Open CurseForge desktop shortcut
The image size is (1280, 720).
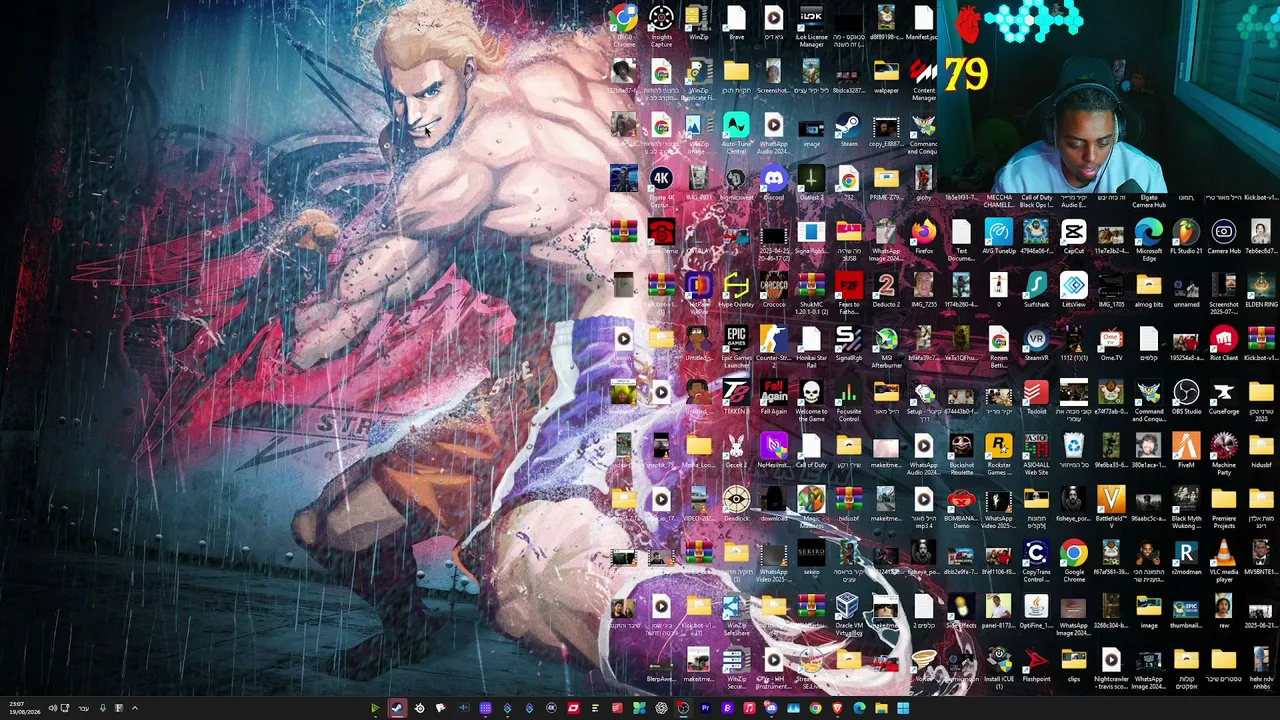click(1223, 399)
